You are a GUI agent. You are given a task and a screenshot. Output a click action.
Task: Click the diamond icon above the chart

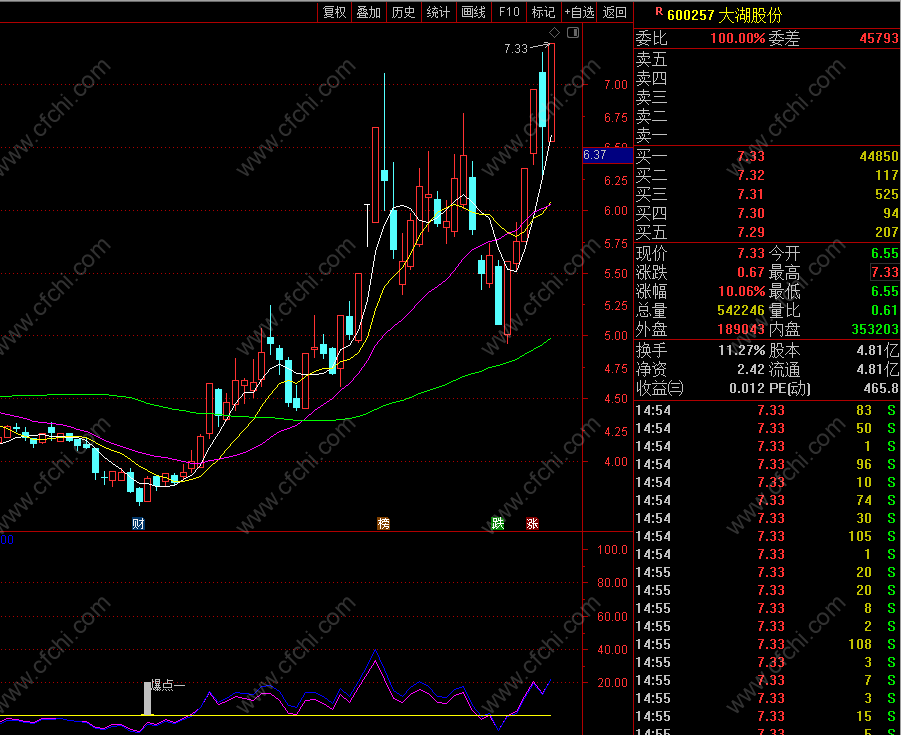pyautogui.click(x=555, y=32)
